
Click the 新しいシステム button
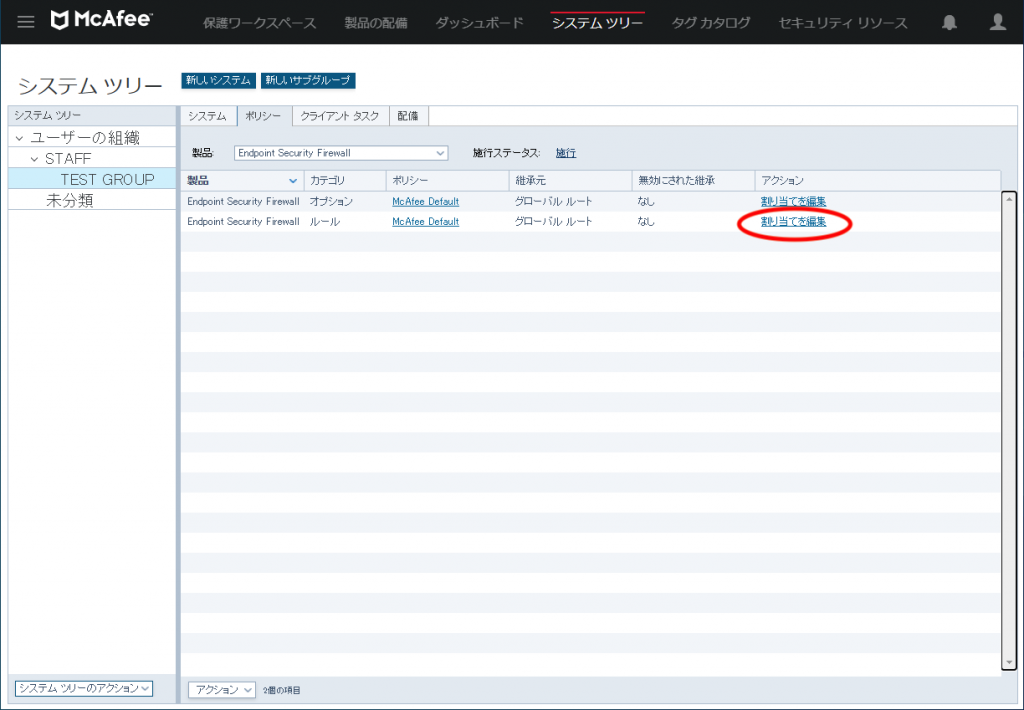tap(218, 80)
